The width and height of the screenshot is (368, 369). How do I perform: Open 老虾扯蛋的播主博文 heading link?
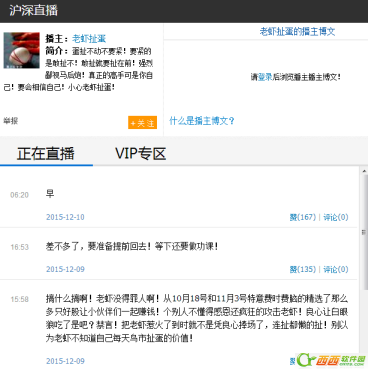point(297,32)
